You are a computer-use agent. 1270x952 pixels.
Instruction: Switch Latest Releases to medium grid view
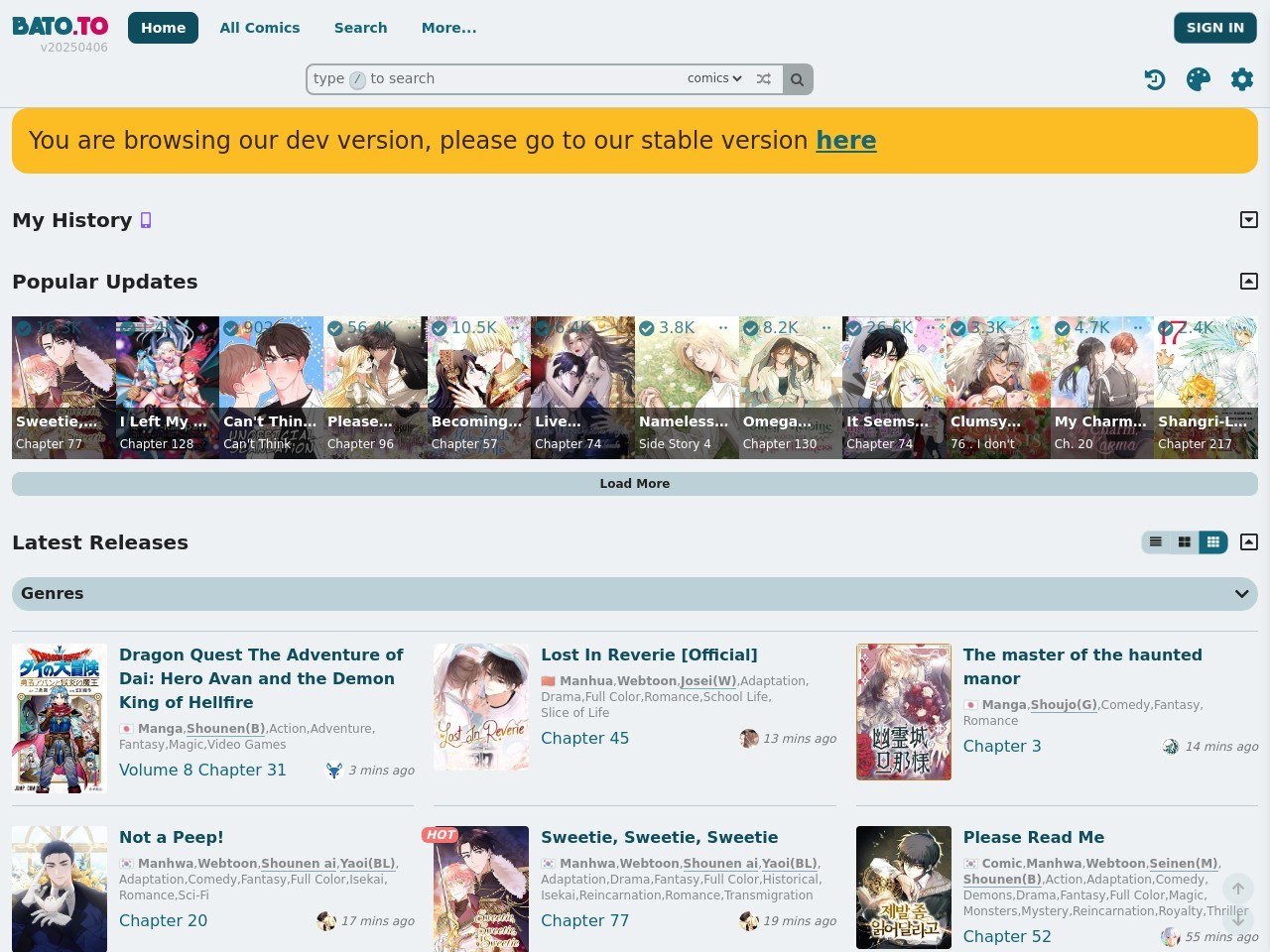point(1185,542)
